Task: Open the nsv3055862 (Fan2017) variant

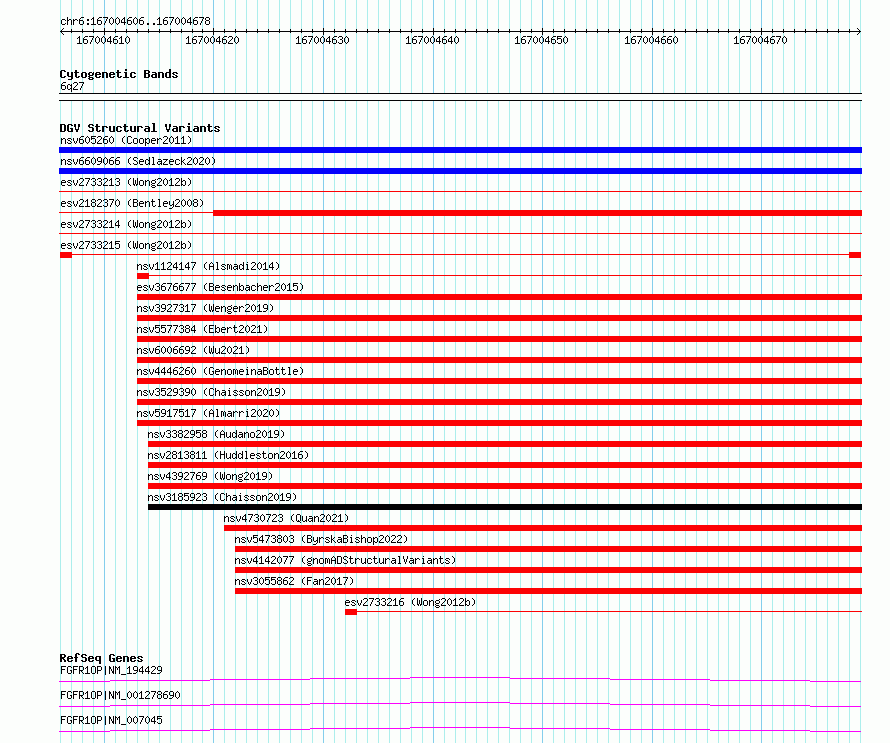Action: click(x=294, y=581)
